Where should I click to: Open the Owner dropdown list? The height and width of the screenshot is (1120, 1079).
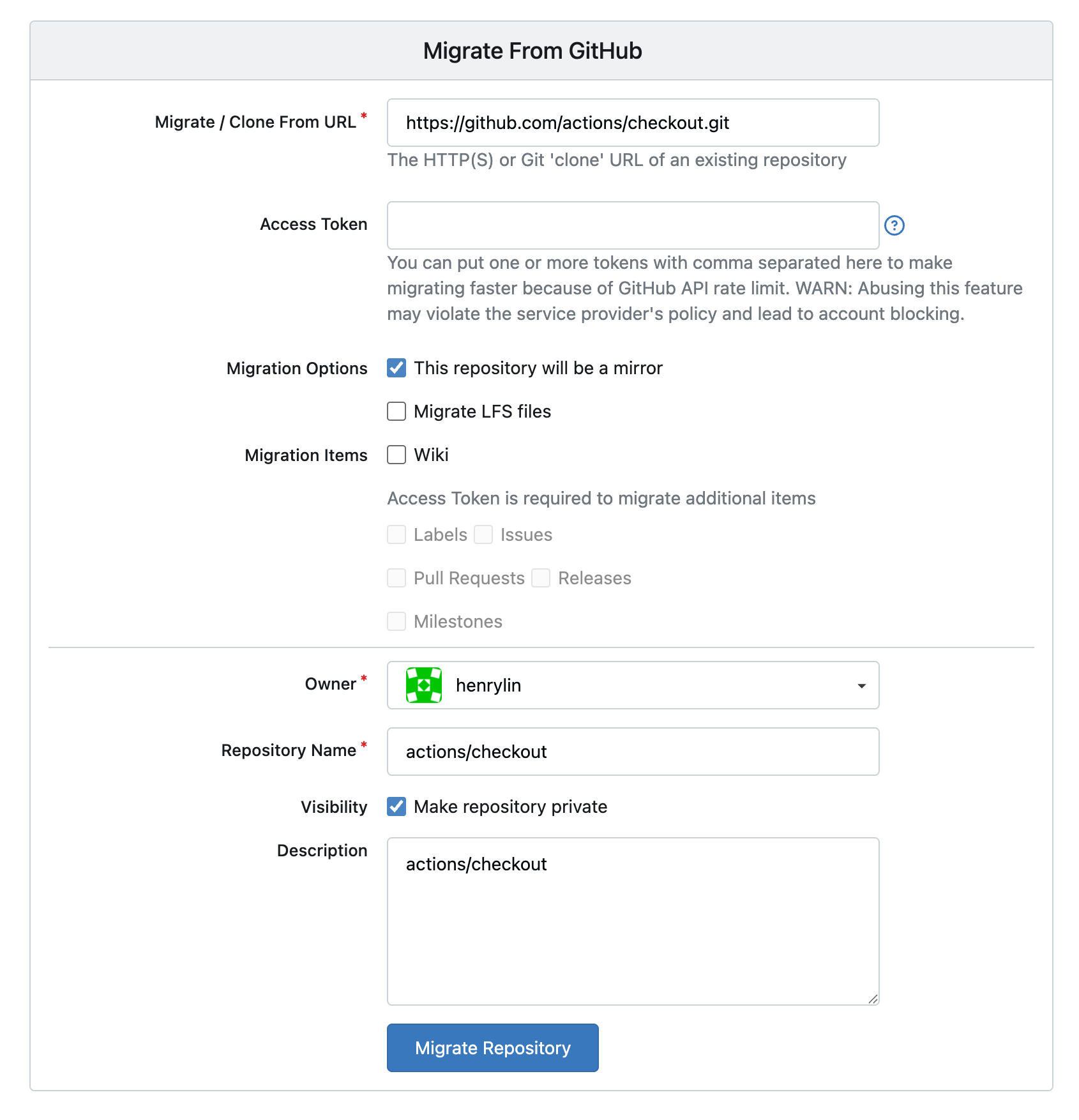(x=632, y=685)
